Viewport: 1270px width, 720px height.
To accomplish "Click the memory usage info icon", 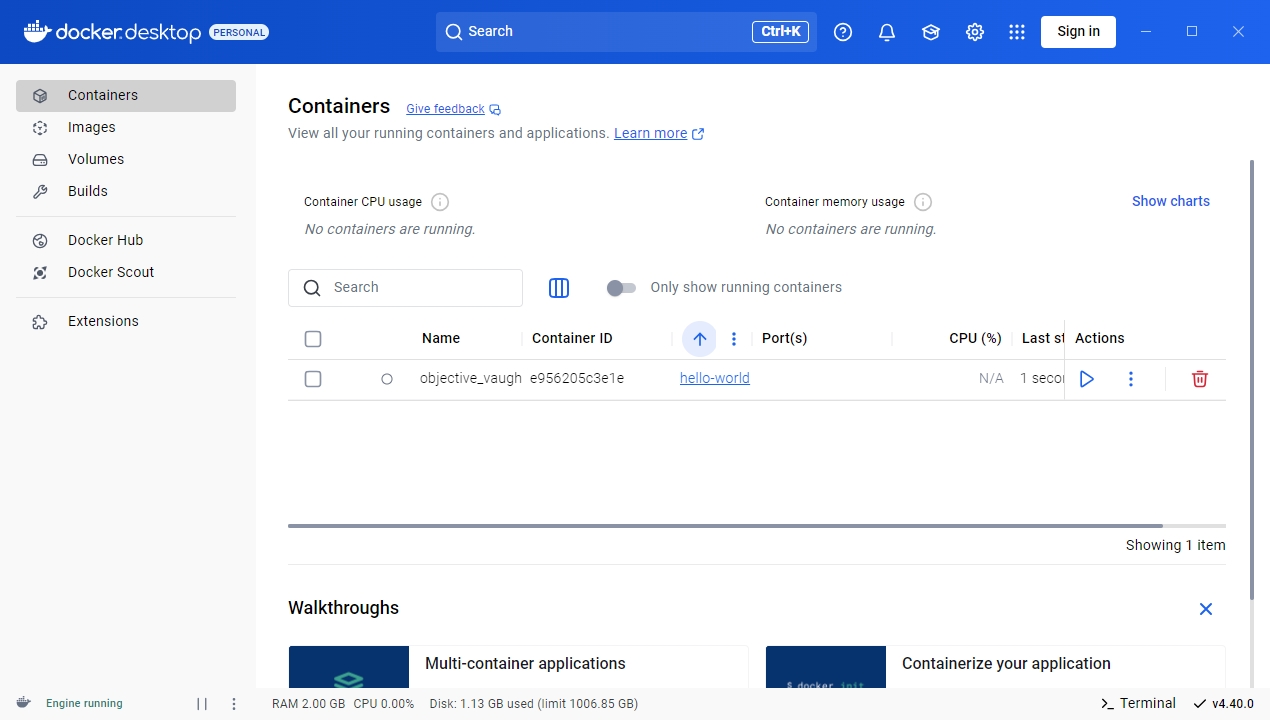I will 923,202.
